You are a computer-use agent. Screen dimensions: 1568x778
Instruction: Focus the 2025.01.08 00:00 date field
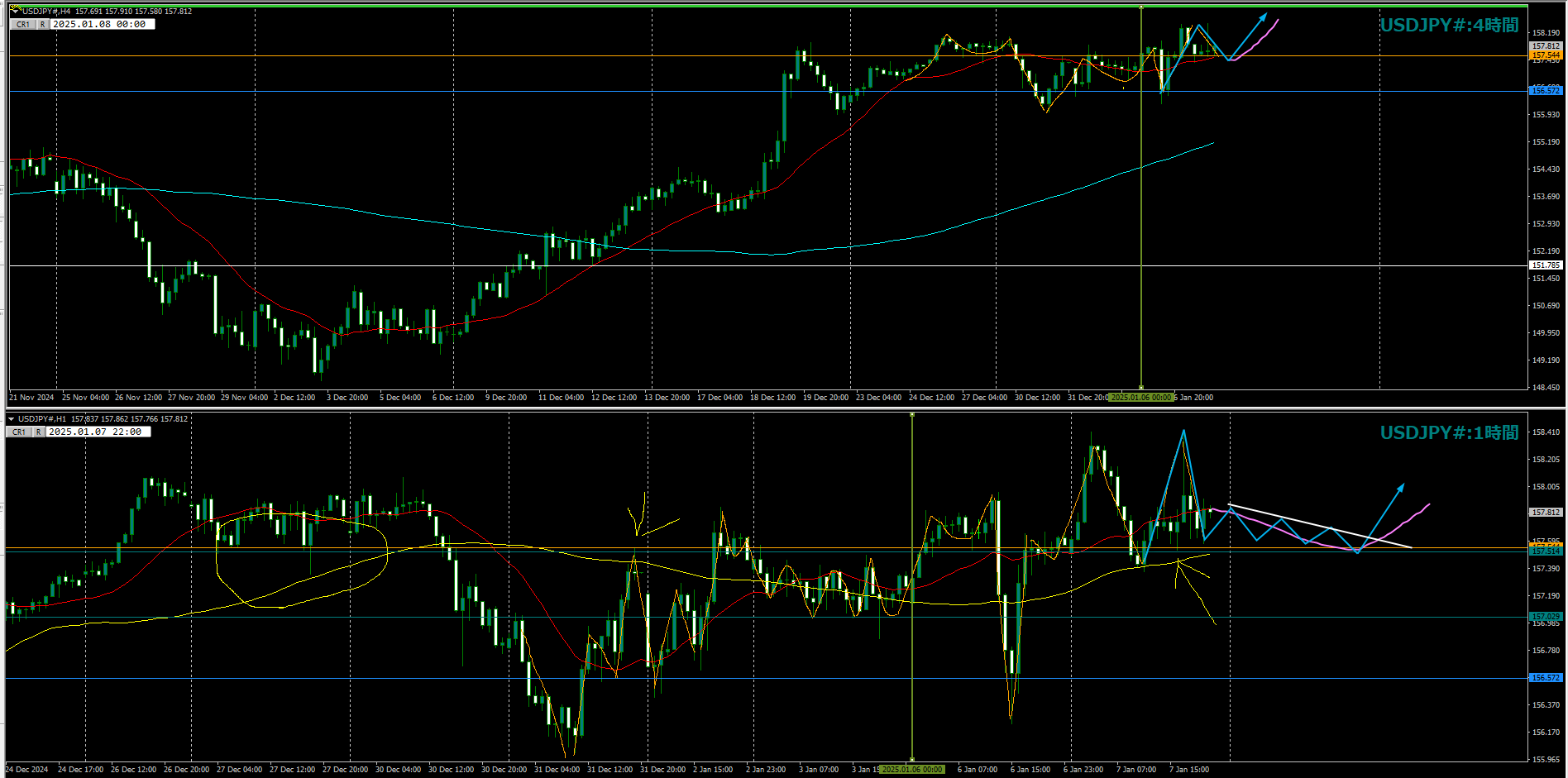(103, 25)
